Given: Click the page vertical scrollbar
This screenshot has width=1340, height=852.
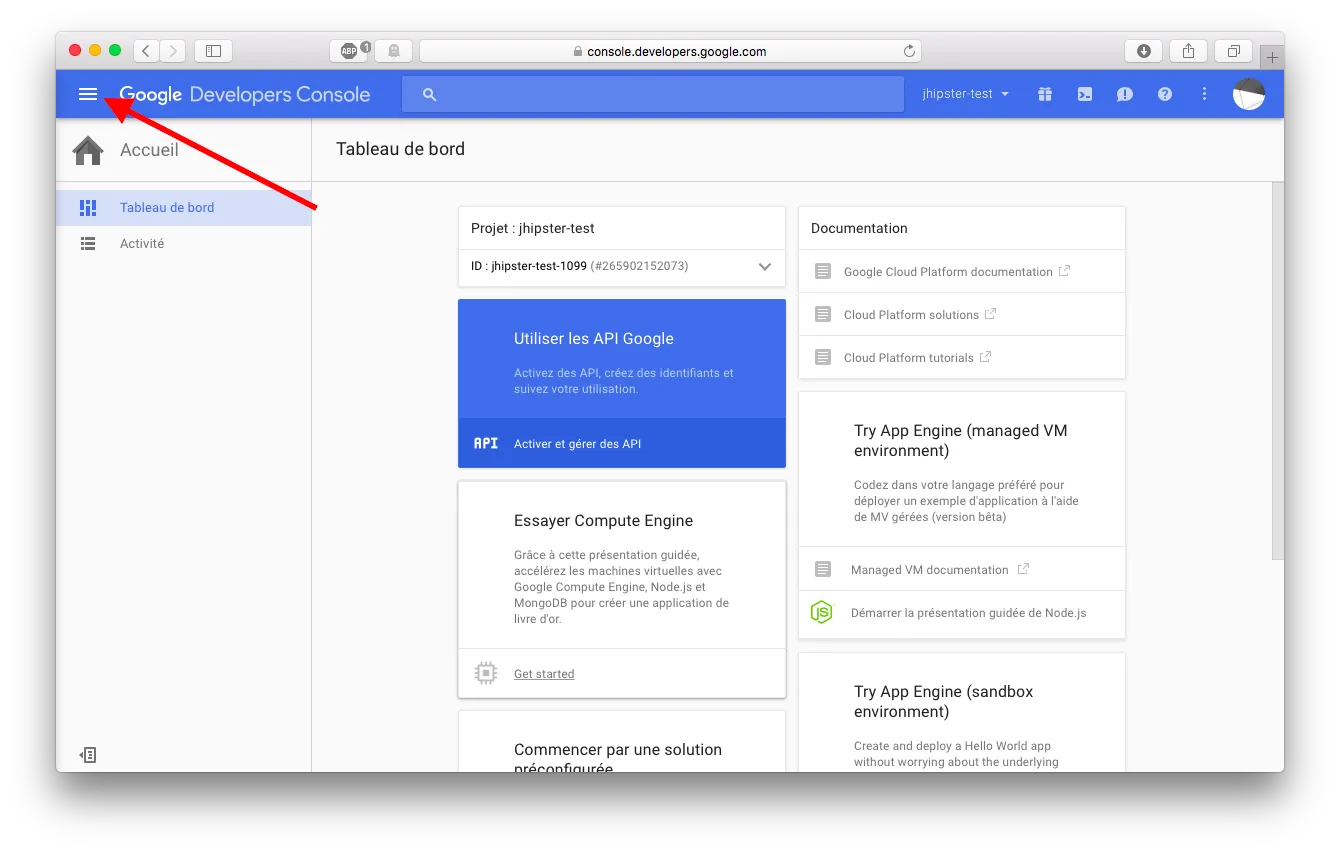Looking at the screenshot, I should click(1277, 370).
